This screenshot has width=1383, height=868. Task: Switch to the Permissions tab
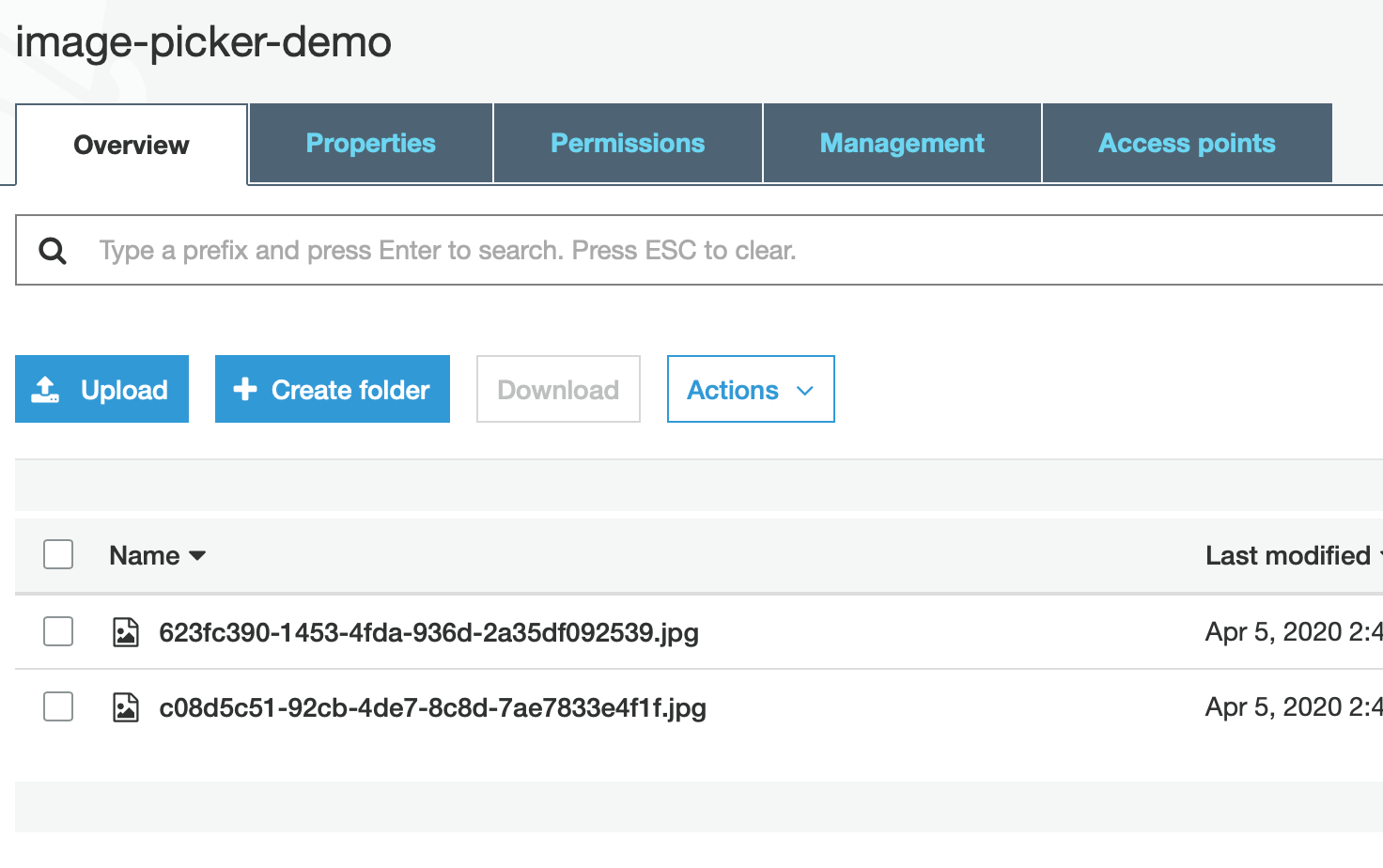[627, 143]
